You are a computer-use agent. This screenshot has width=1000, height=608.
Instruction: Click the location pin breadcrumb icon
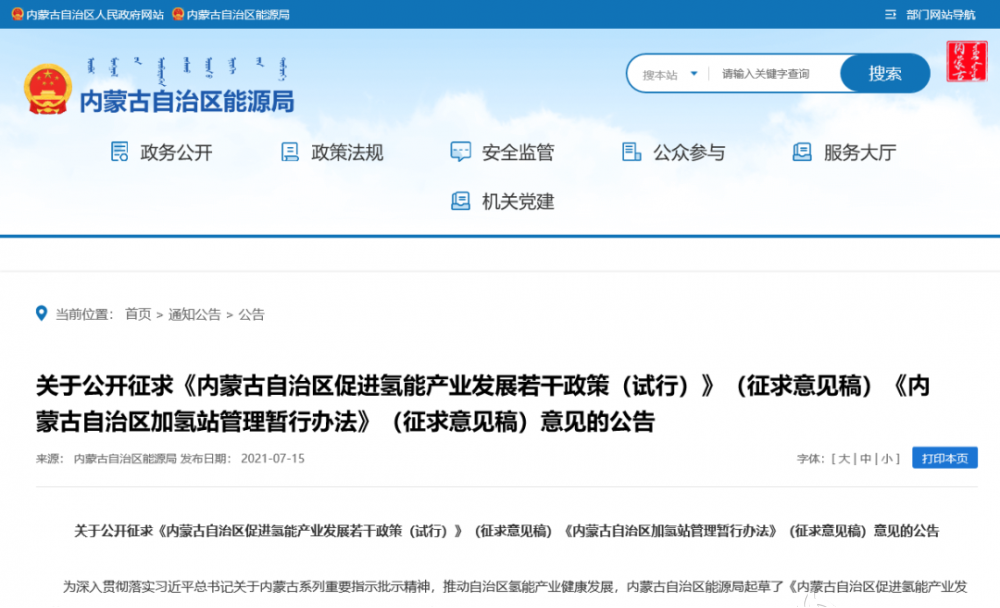pyautogui.click(x=41, y=313)
